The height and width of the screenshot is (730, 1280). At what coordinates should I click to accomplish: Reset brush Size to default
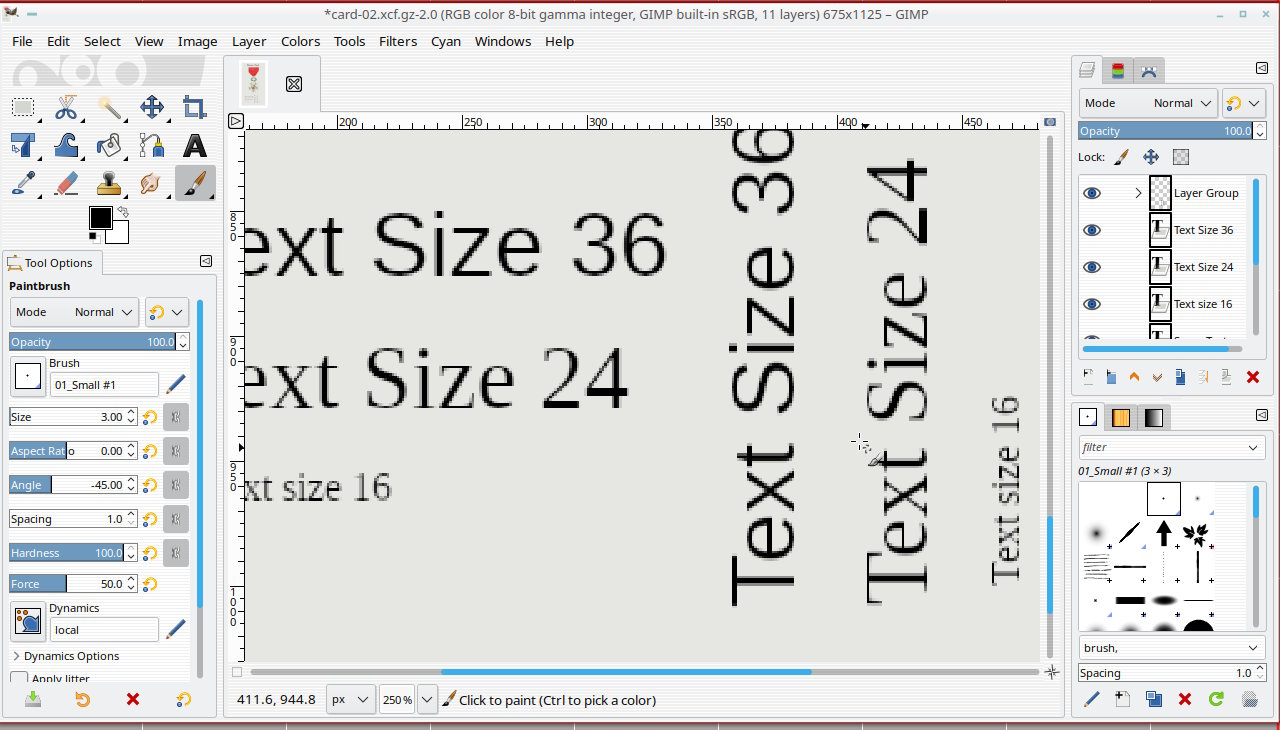click(x=150, y=417)
